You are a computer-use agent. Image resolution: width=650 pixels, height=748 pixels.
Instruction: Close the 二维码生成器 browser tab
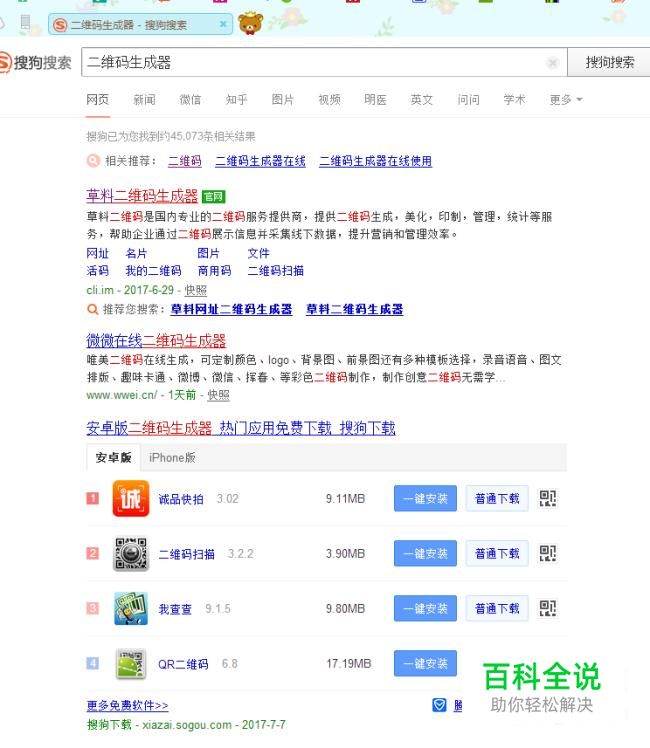223,24
